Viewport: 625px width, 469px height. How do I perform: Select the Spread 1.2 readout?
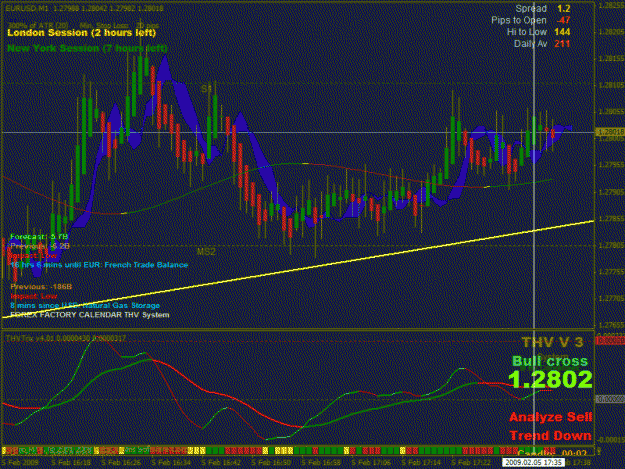click(x=543, y=8)
